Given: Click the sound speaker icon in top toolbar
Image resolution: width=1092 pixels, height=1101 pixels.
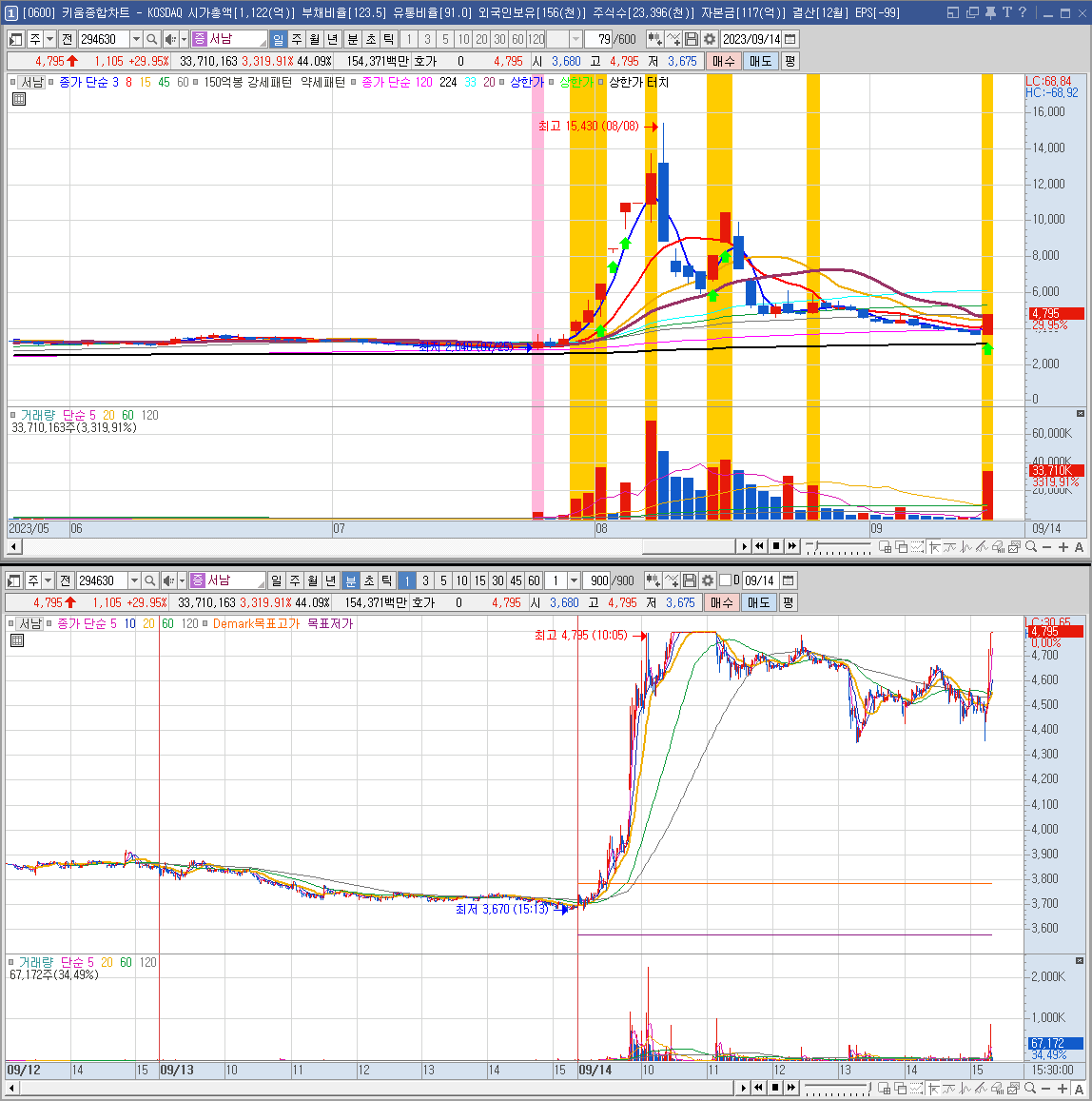Looking at the screenshot, I should tap(170, 39).
